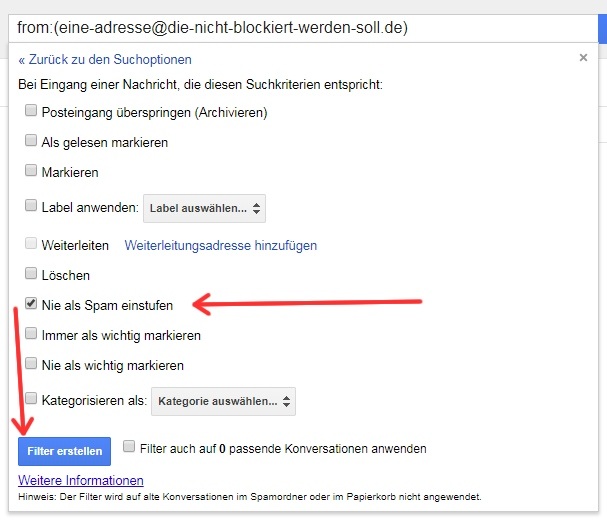Enable 'Immer als wichtig markieren'
This screenshot has width=607, height=523.
point(32,335)
